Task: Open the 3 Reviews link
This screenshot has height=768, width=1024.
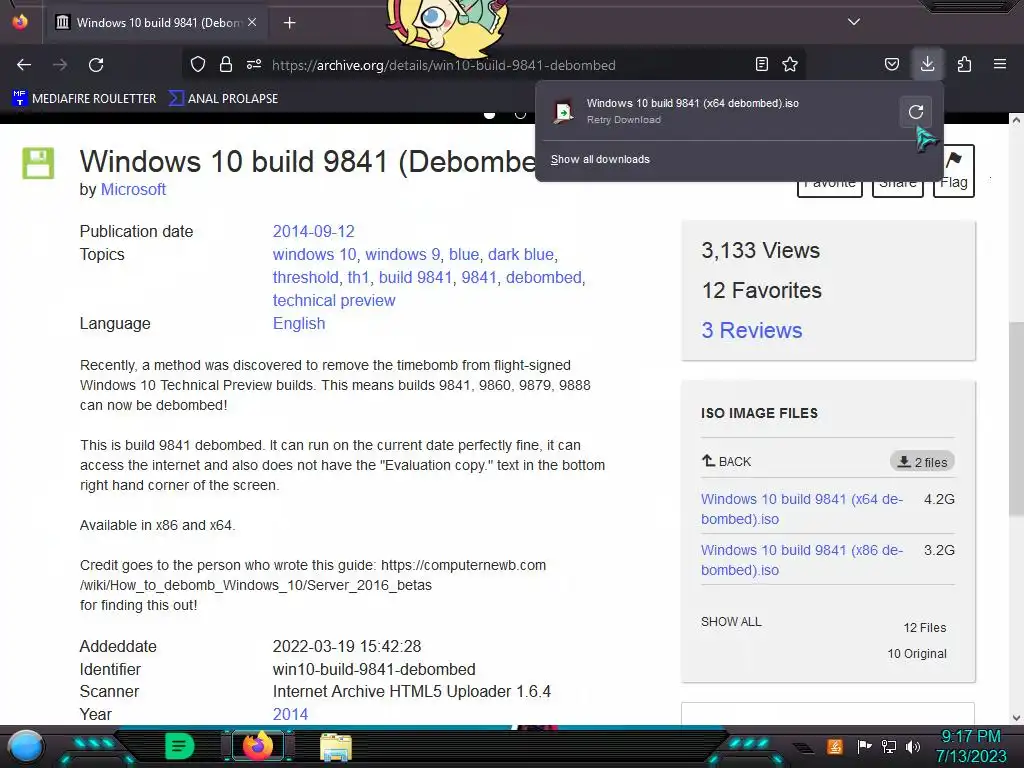Action: click(x=752, y=330)
